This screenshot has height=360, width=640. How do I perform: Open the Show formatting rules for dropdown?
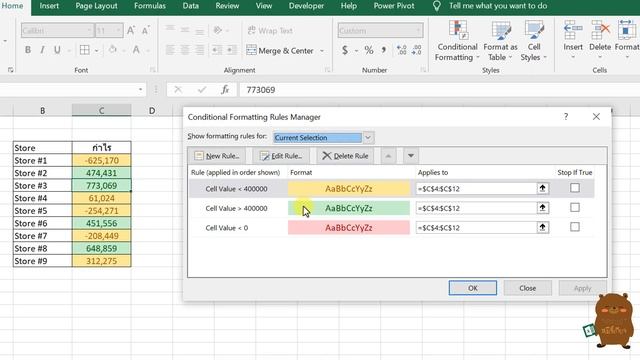pyautogui.click(x=368, y=138)
